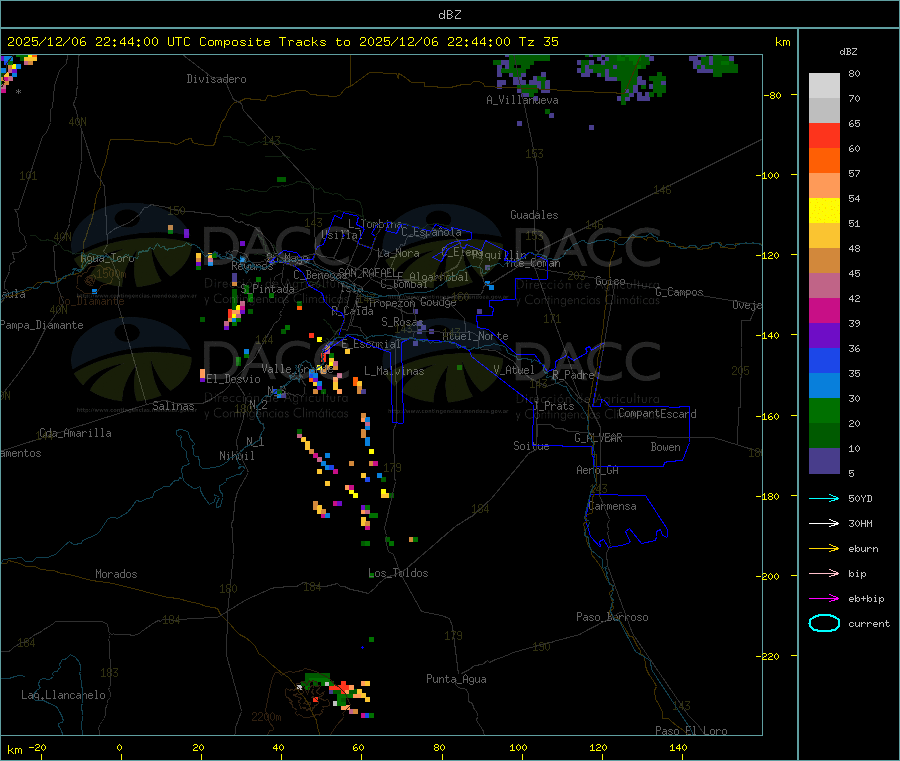Click the Pampa_Diamante map label
The image size is (900, 761).
[41, 325]
